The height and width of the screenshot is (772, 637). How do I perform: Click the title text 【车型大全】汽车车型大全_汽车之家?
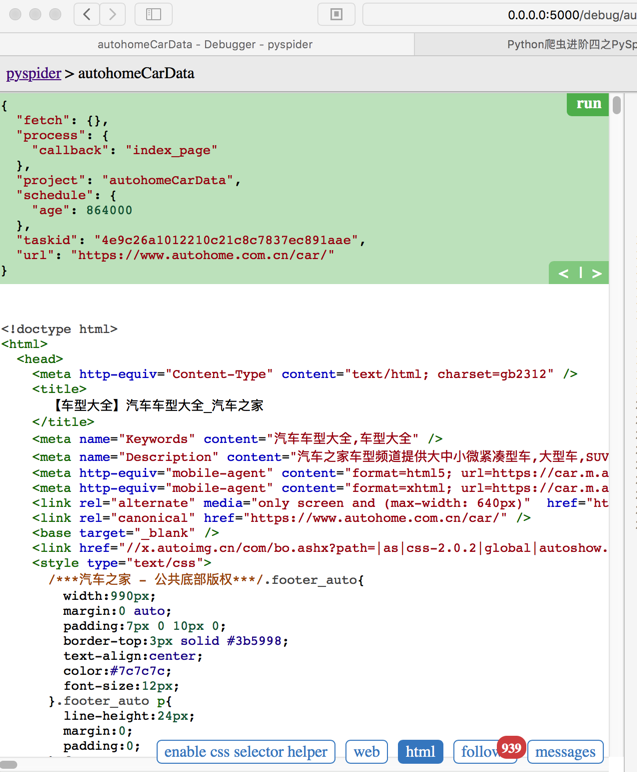click(x=157, y=405)
